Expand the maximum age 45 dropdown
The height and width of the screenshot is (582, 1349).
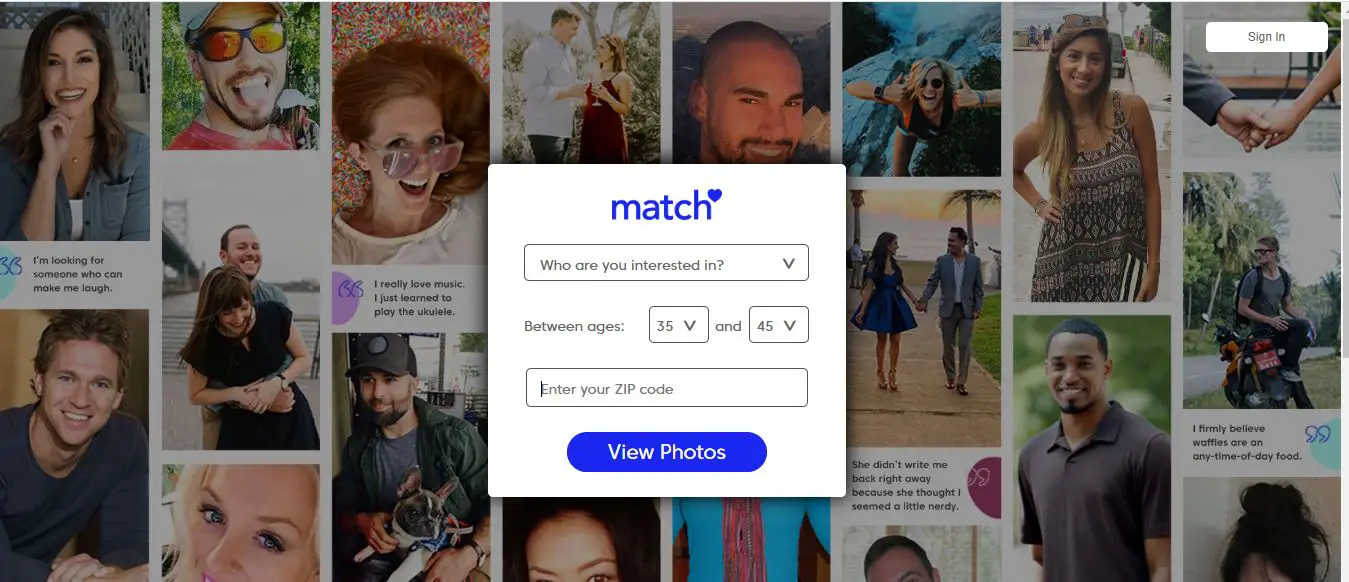[778, 326]
